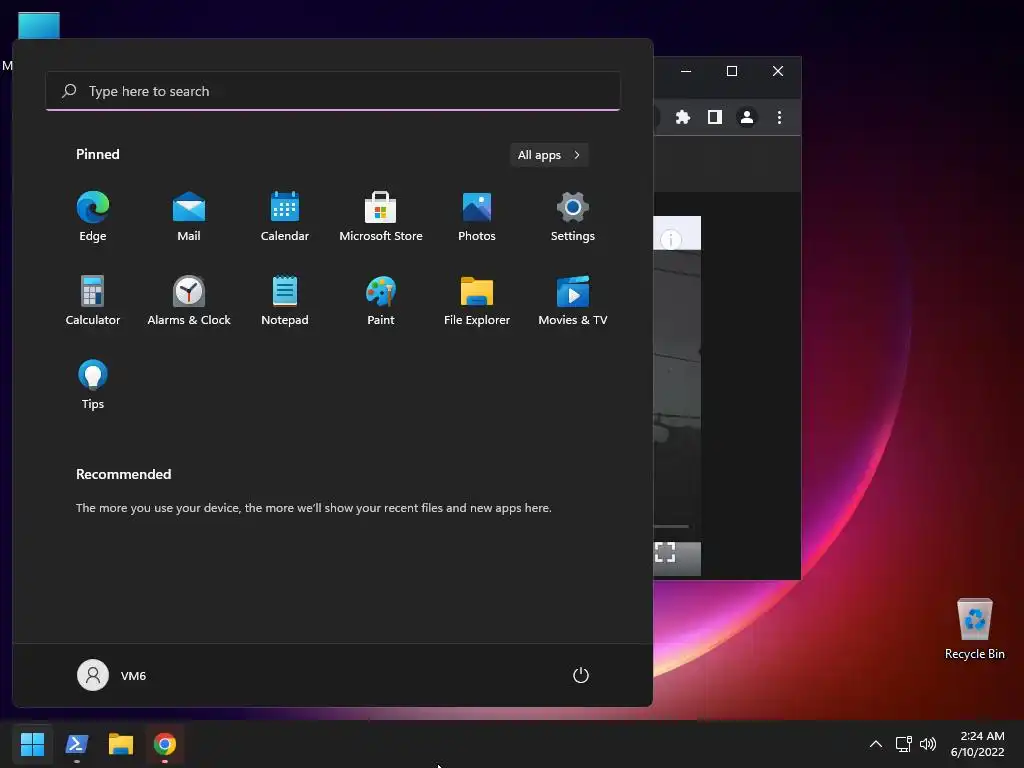Open Microsoft Store

tap(381, 216)
